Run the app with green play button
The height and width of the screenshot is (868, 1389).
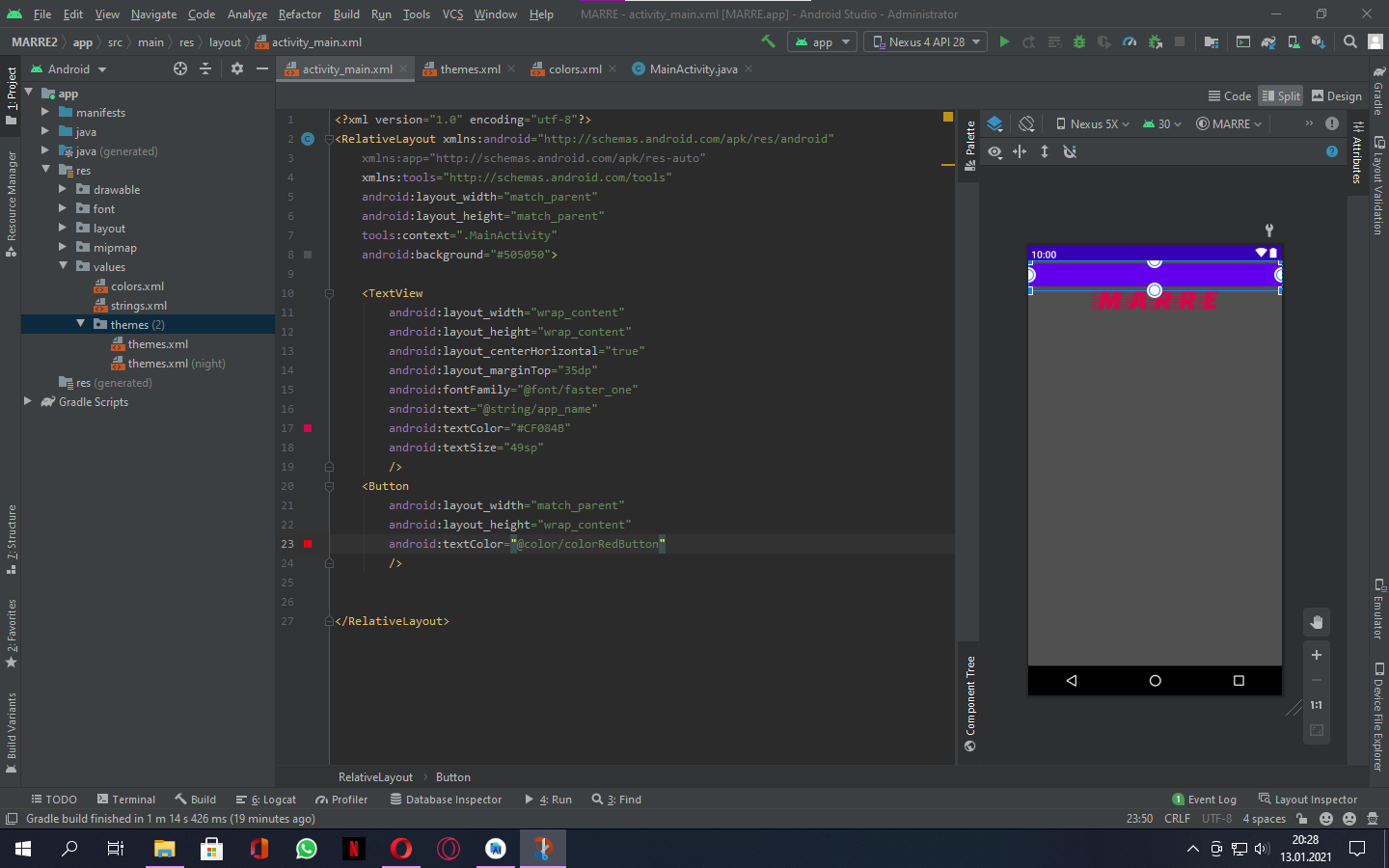1004,41
